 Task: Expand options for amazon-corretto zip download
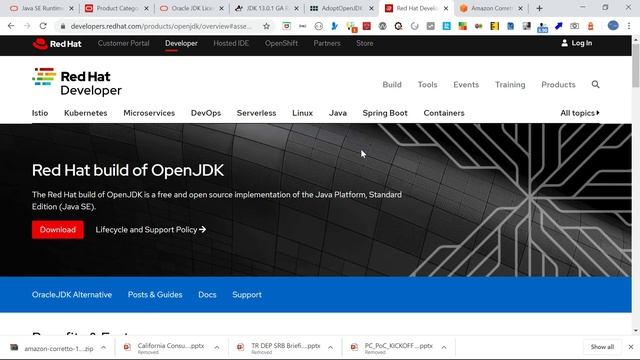point(104,348)
